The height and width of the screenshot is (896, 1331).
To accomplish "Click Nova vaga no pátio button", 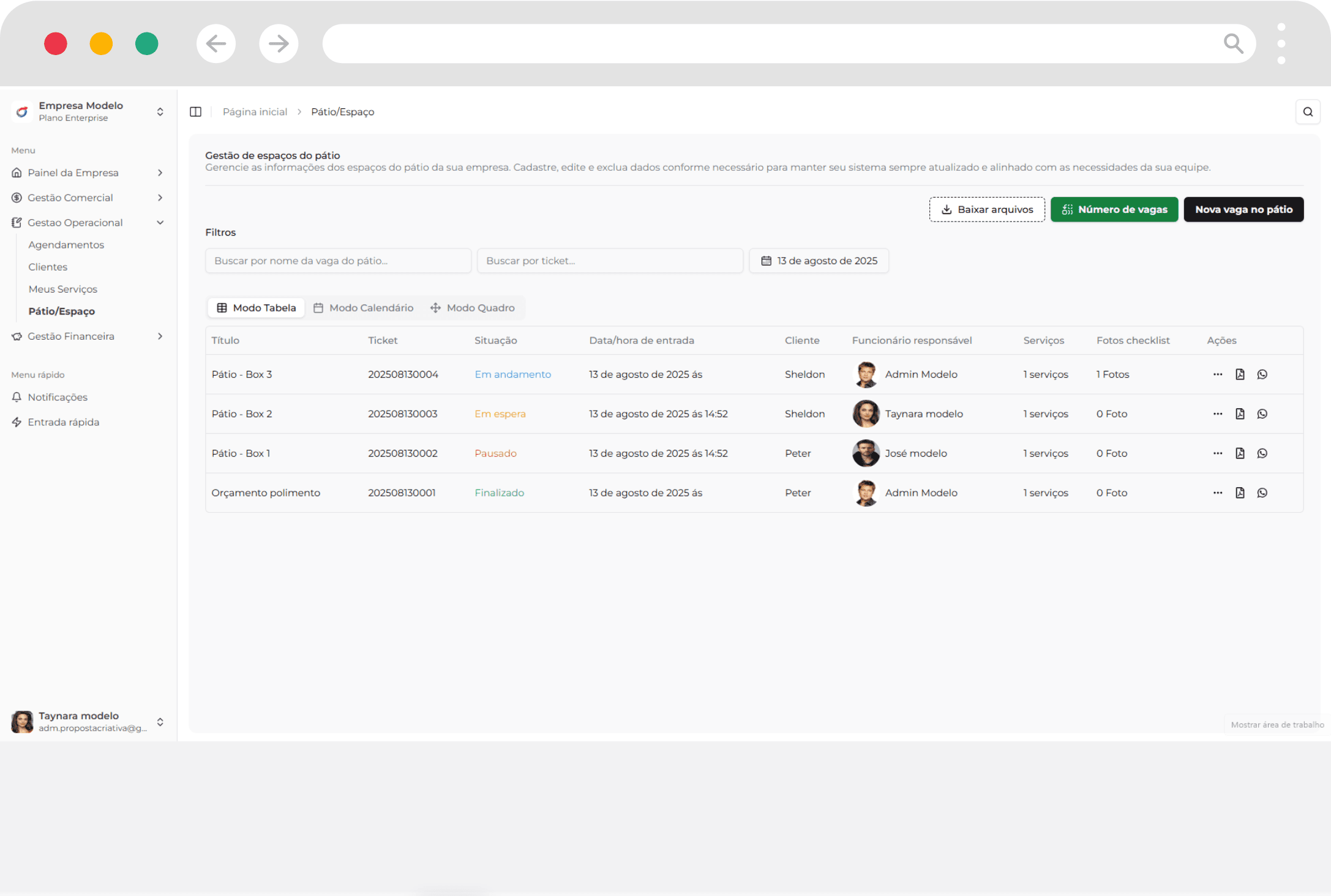I will pyautogui.click(x=1243, y=209).
